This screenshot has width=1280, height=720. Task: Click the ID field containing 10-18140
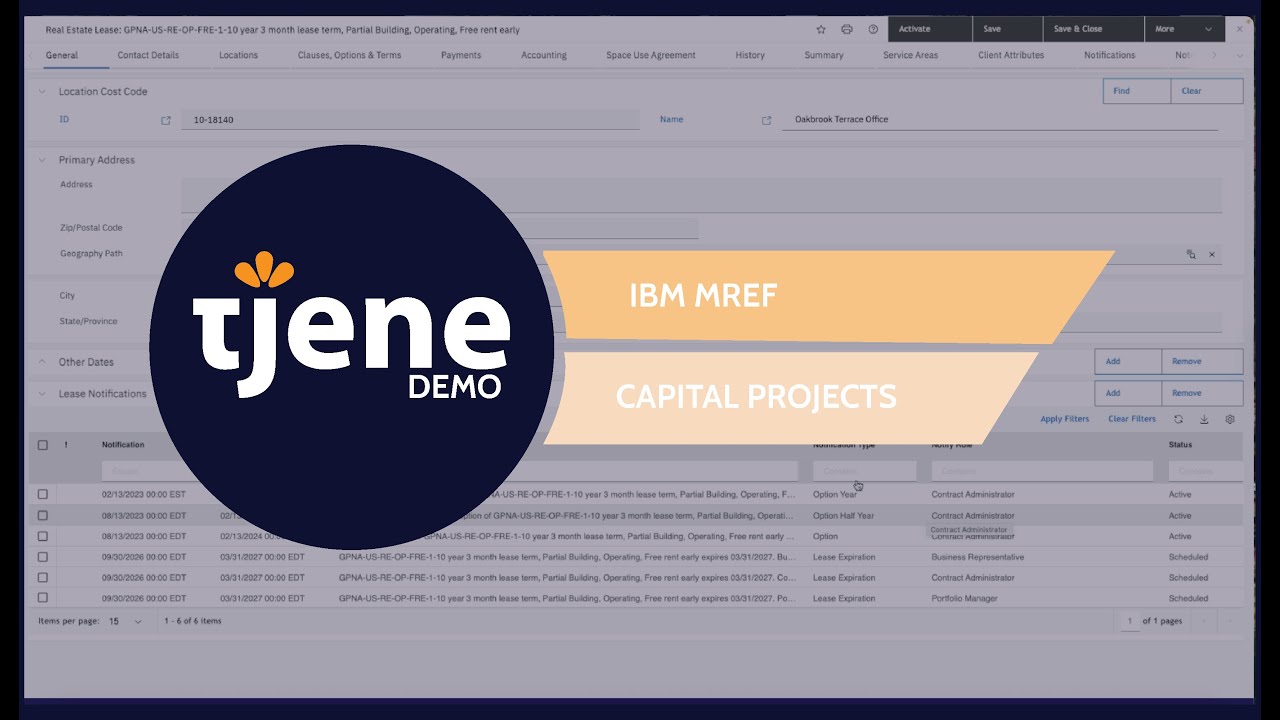pyautogui.click(x=410, y=120)
